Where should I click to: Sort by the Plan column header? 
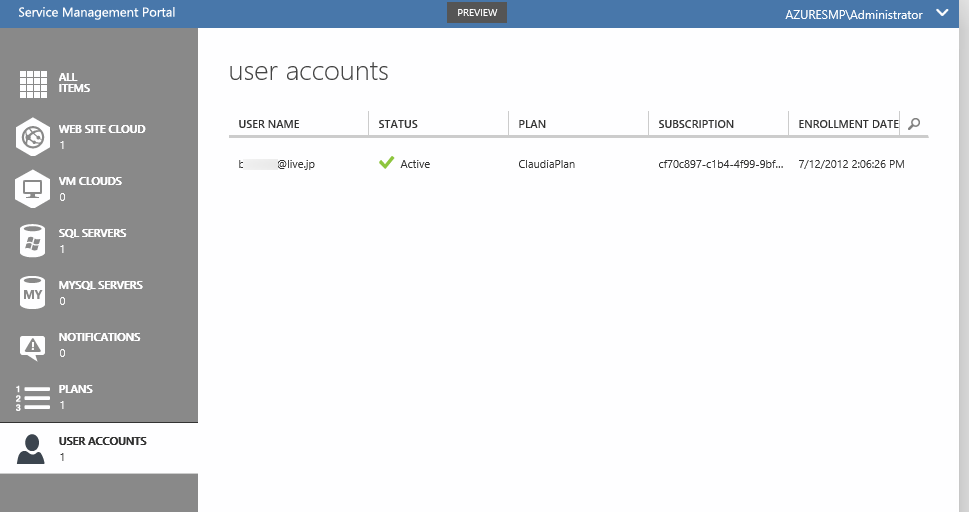tap(532, 124)
